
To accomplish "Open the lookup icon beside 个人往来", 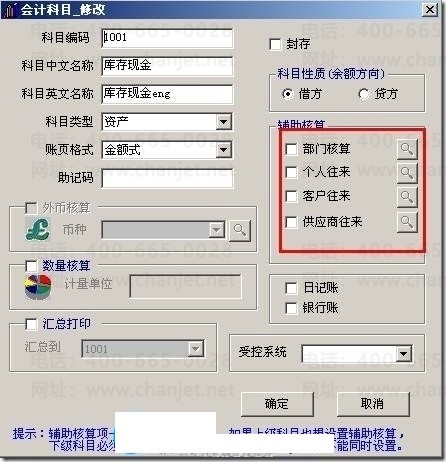I will 407,172.
